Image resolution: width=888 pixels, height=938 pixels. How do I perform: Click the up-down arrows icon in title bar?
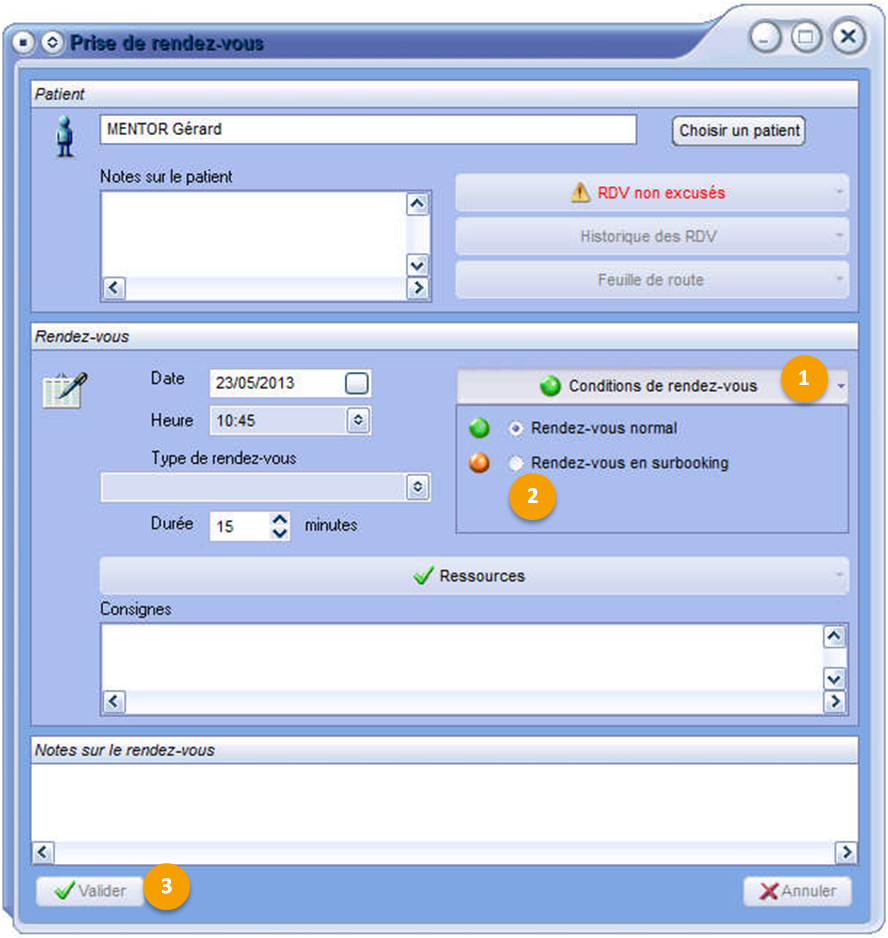(x=52, y=43)
